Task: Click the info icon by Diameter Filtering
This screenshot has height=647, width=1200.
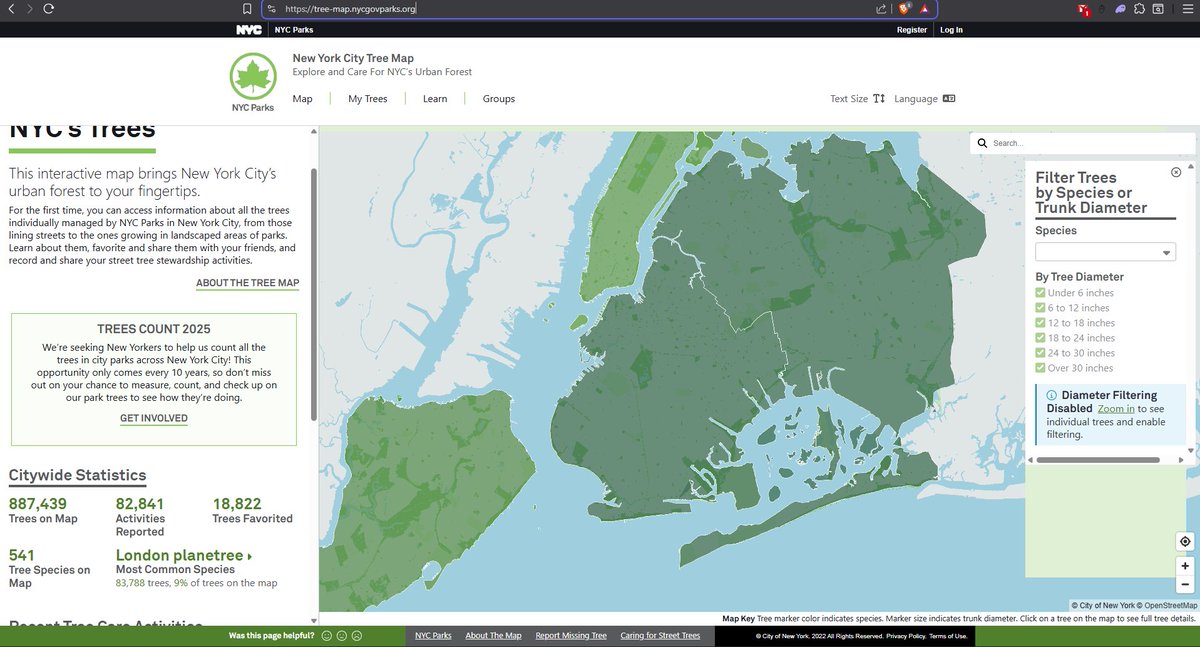Action: click(1051, 396)
